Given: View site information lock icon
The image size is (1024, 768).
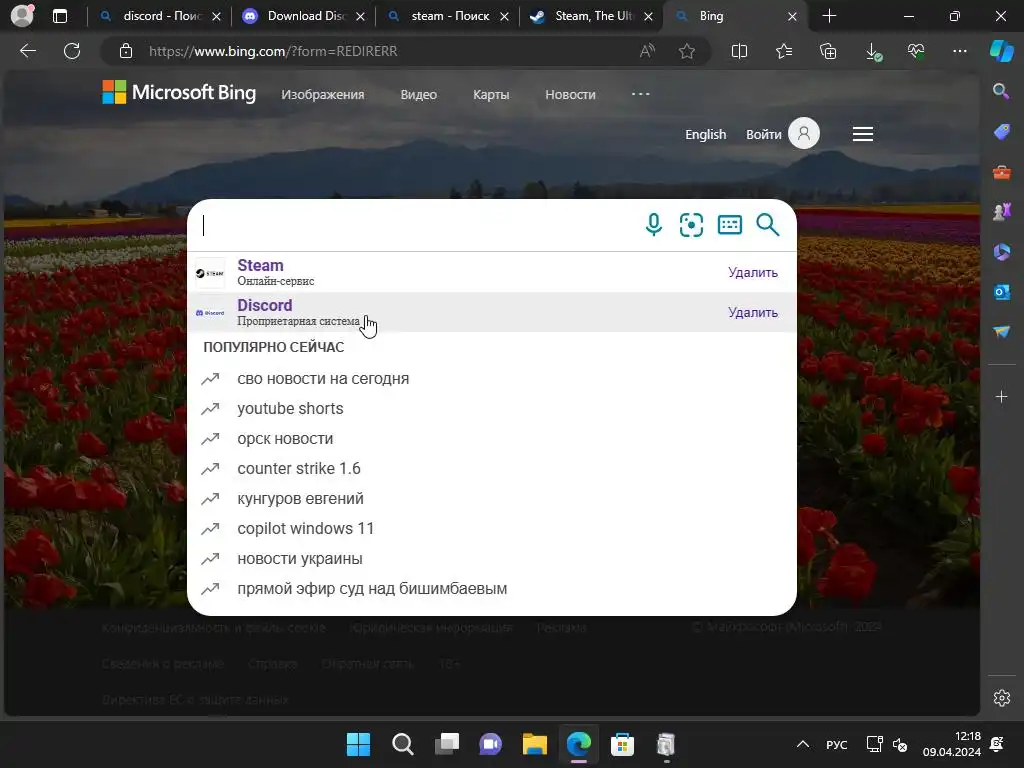Looking at the screenshot, I should 126,51.
